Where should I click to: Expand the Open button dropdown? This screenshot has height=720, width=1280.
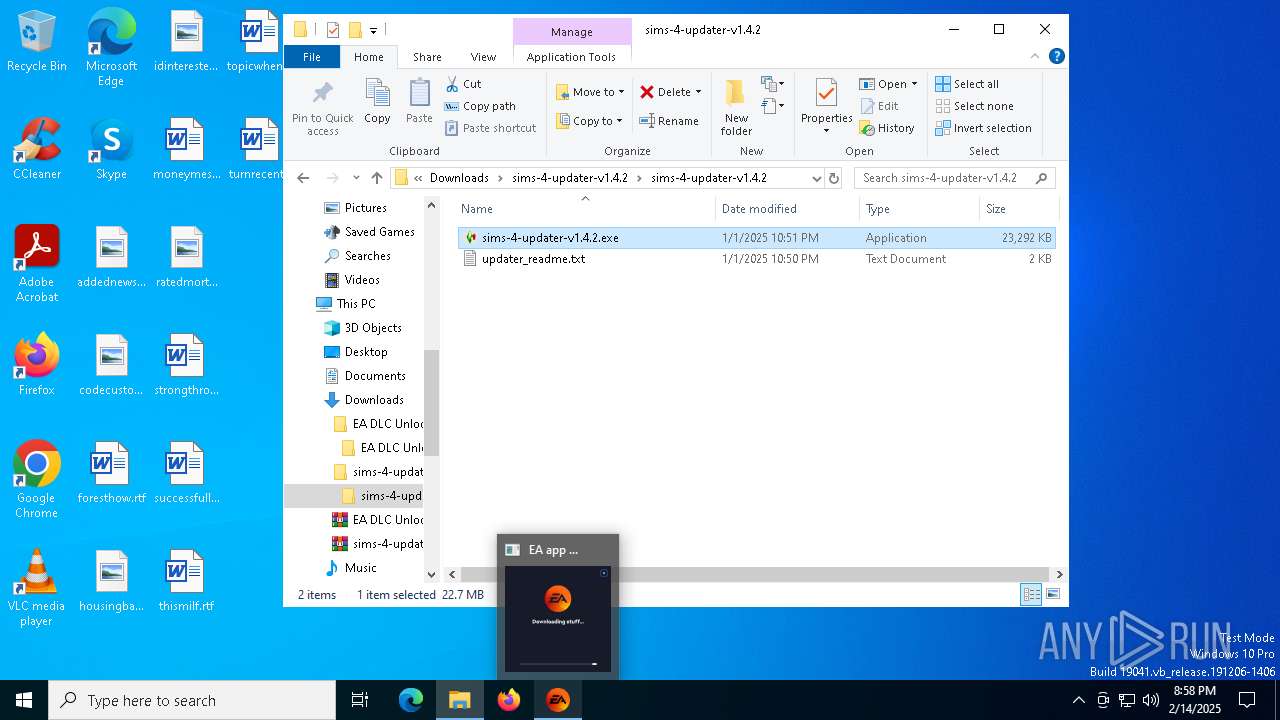[x=914, y=84]
